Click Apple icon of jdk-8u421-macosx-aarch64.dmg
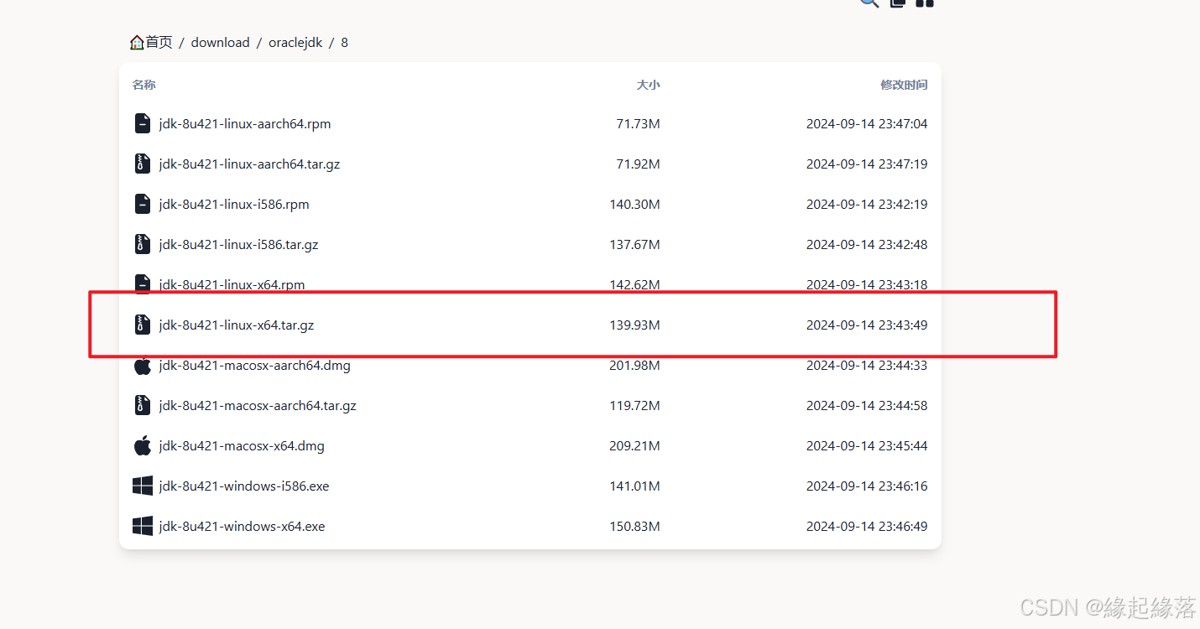Screen dimensions: 1200x629 click(142, 365)
